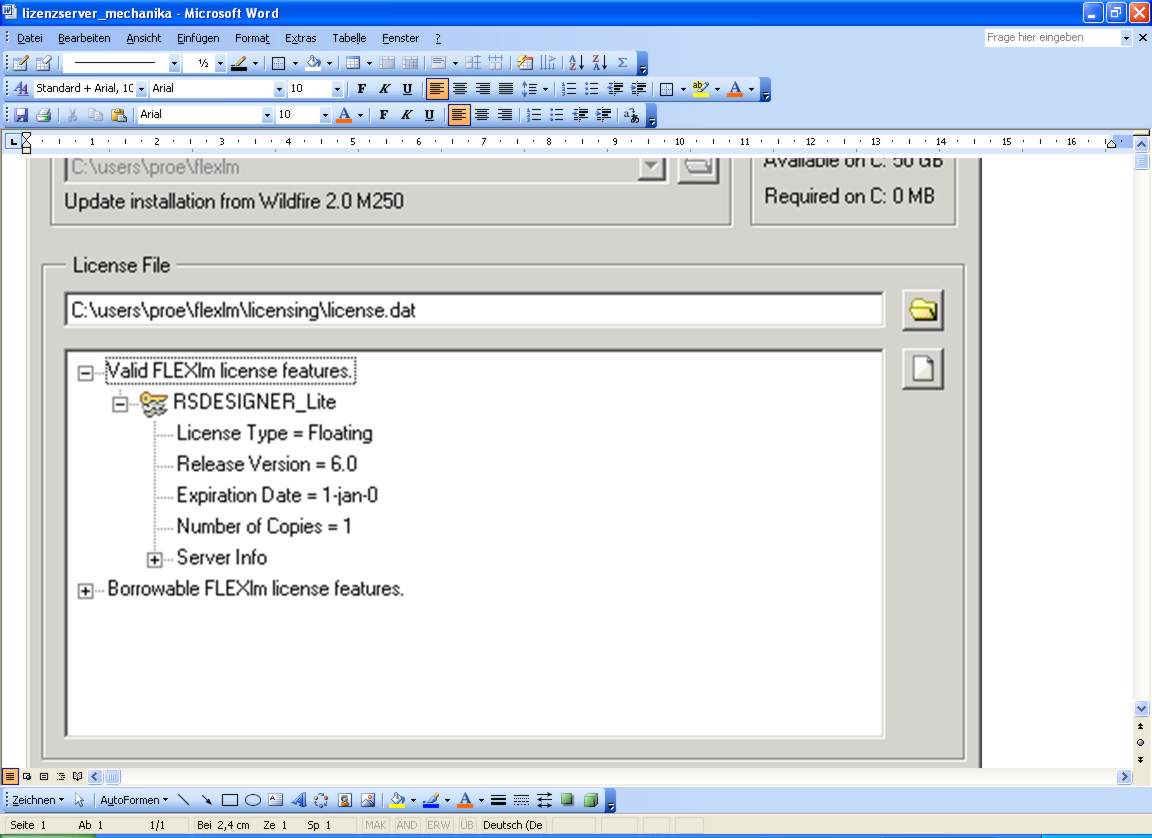This screenshot has width=1152, height=838.
Task: Apply the Drawing toolbar Line Color brush
Action: pyautogui.click(x=431, y=800)
